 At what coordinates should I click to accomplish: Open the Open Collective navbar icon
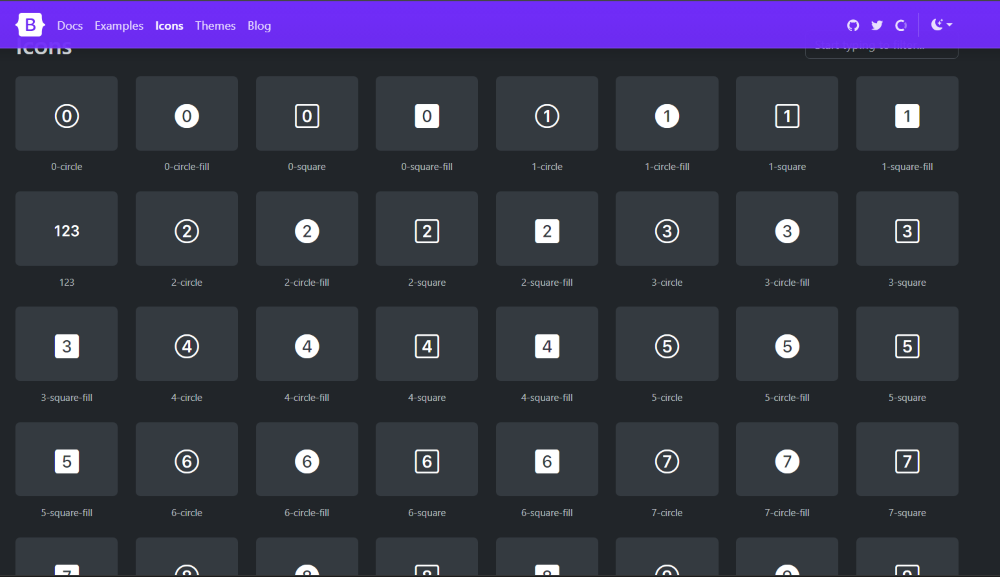[x=901, y=26]
